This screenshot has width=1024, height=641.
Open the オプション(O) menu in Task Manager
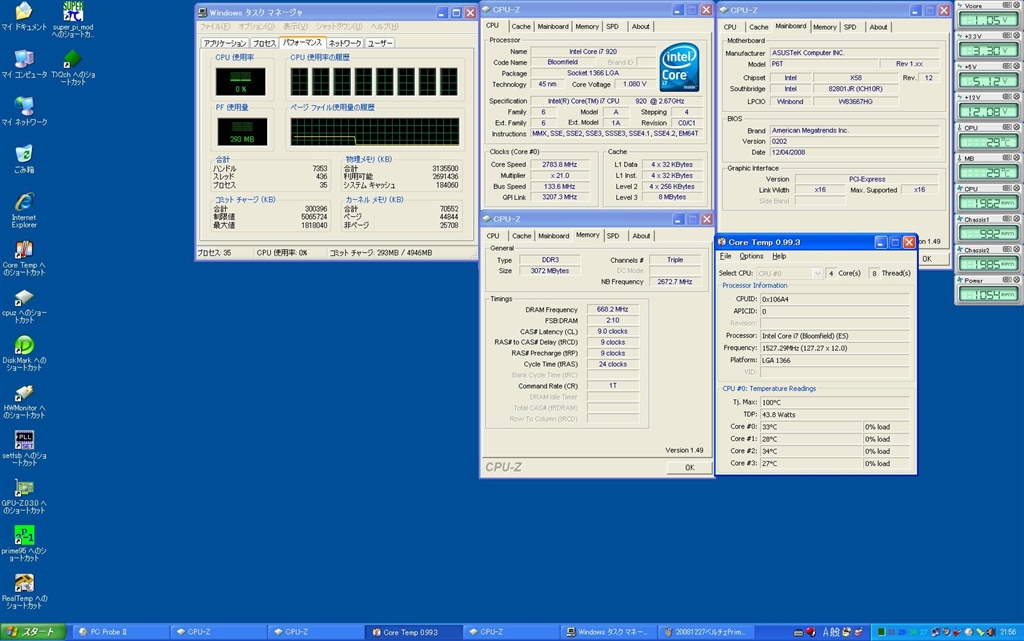[256, 27]
